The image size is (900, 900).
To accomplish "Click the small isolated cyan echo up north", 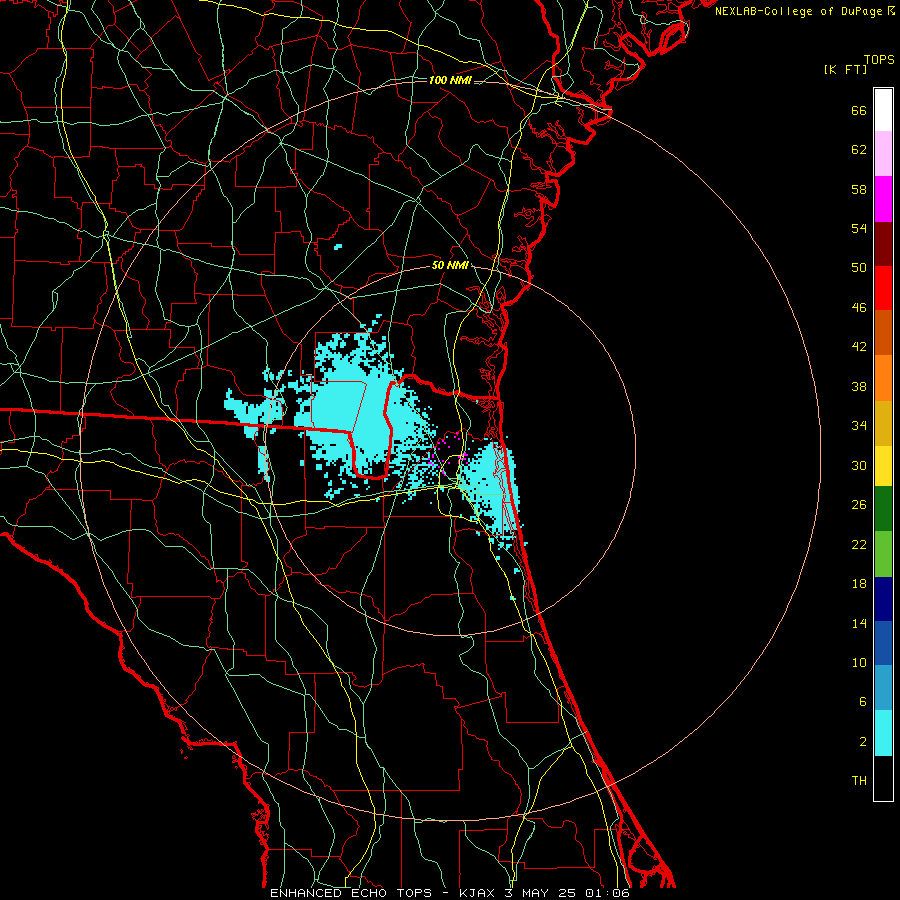I will pos(338,247).
